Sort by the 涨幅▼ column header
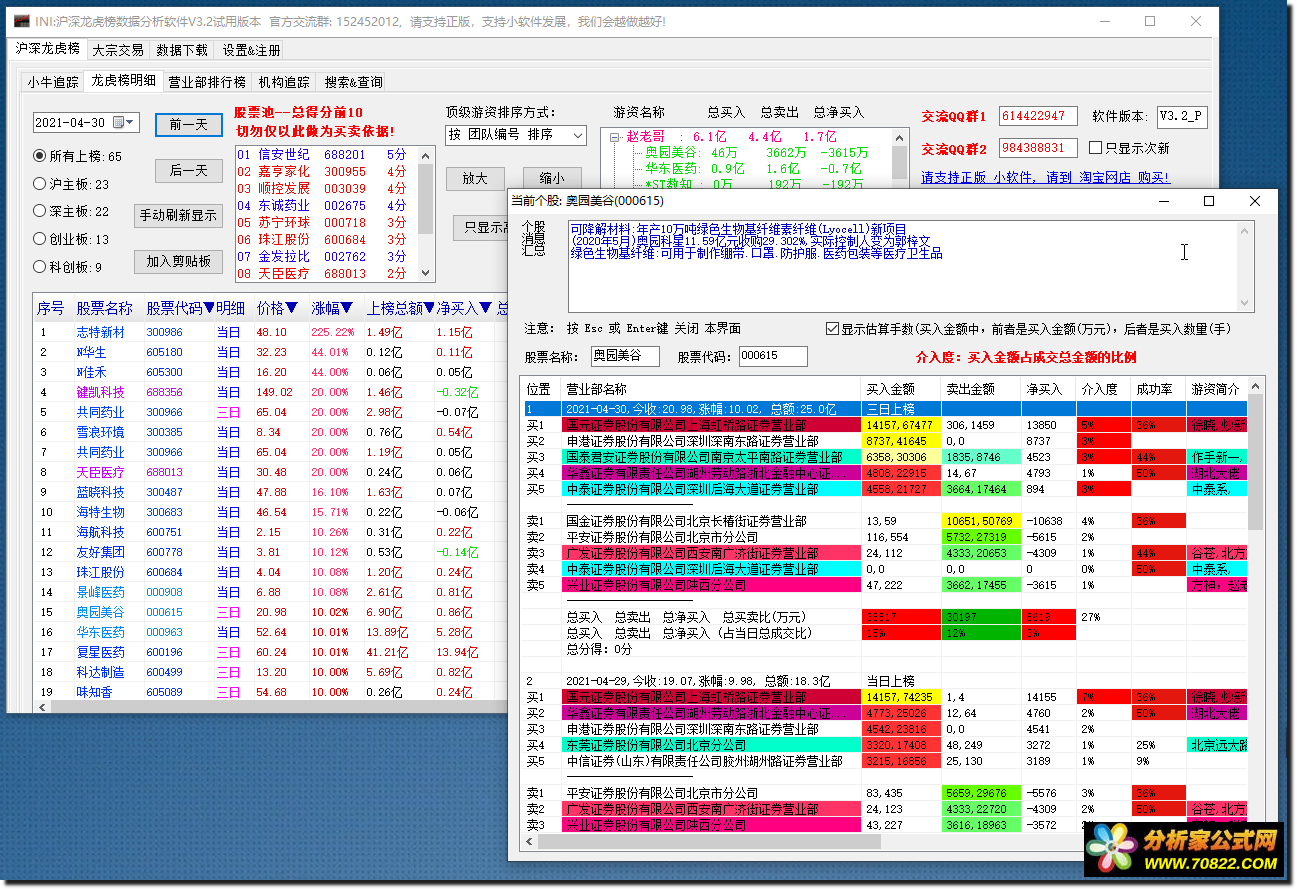Viewport: 1297px width, 889px height. pos(331,308)
